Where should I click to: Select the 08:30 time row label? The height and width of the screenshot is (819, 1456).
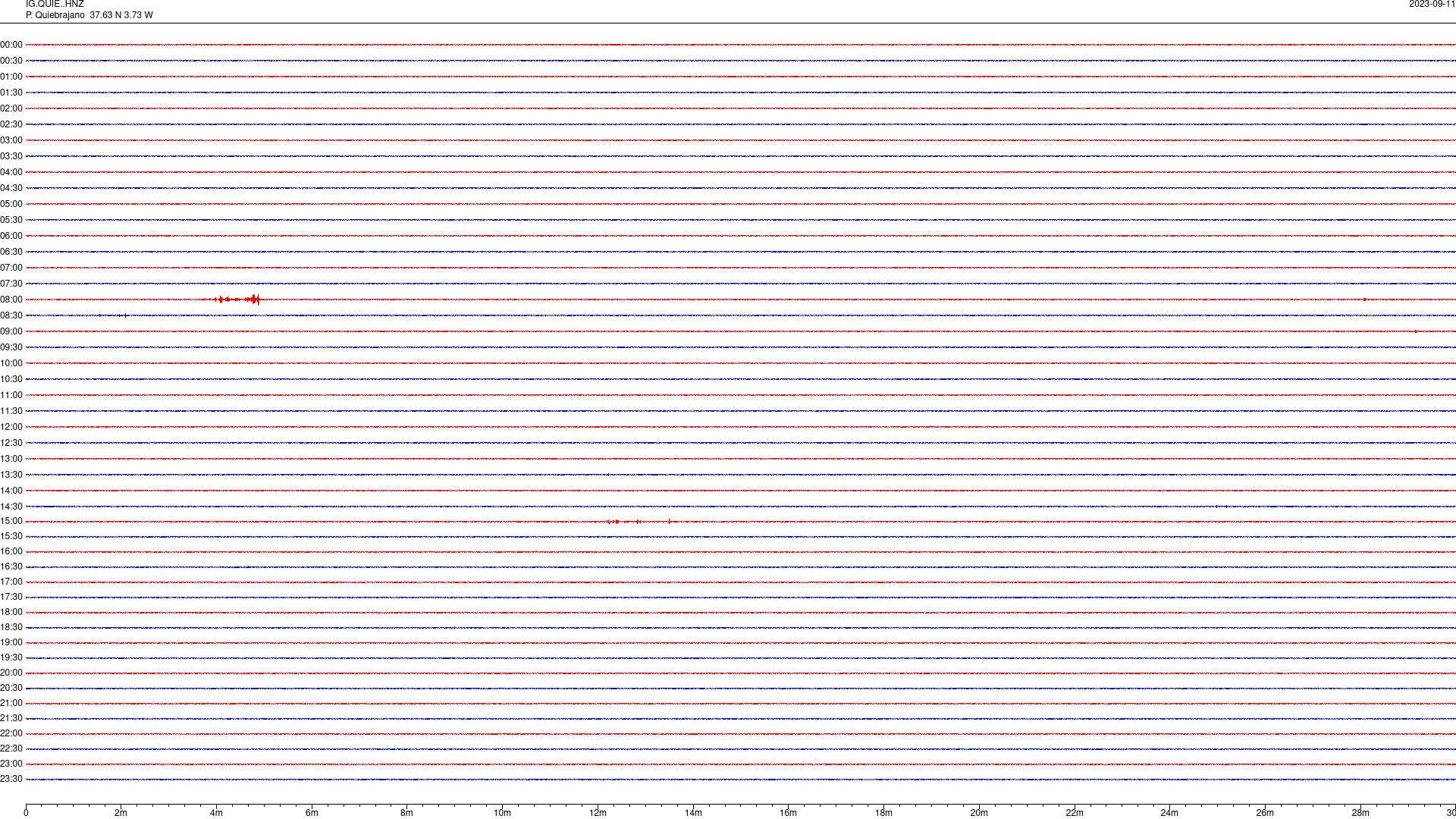[x=11, y=315]
